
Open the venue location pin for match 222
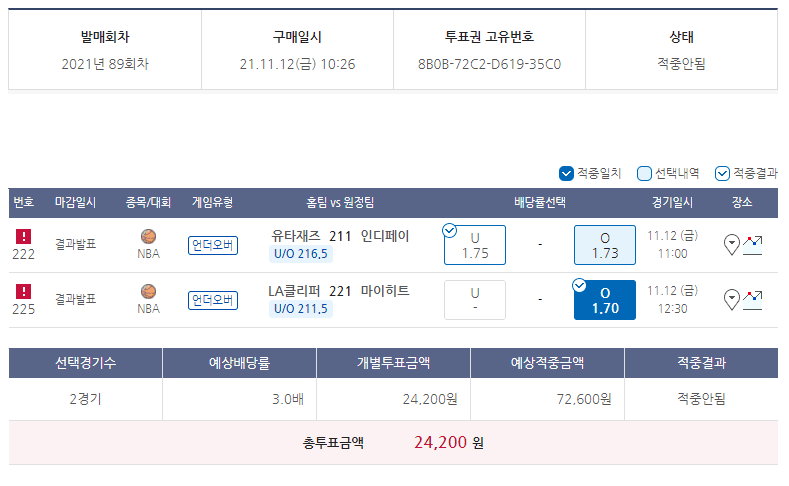[732, 243]
